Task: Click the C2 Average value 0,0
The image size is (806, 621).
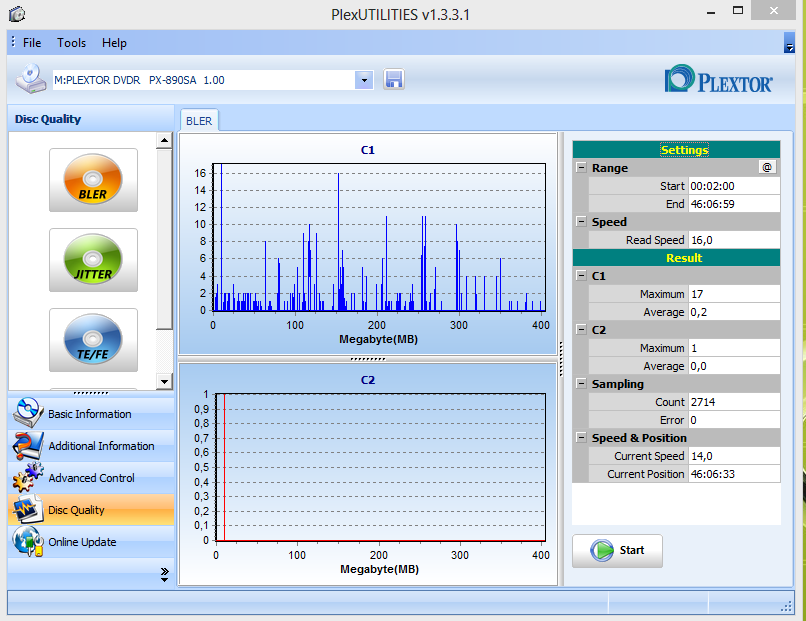Action: (734, 366)
